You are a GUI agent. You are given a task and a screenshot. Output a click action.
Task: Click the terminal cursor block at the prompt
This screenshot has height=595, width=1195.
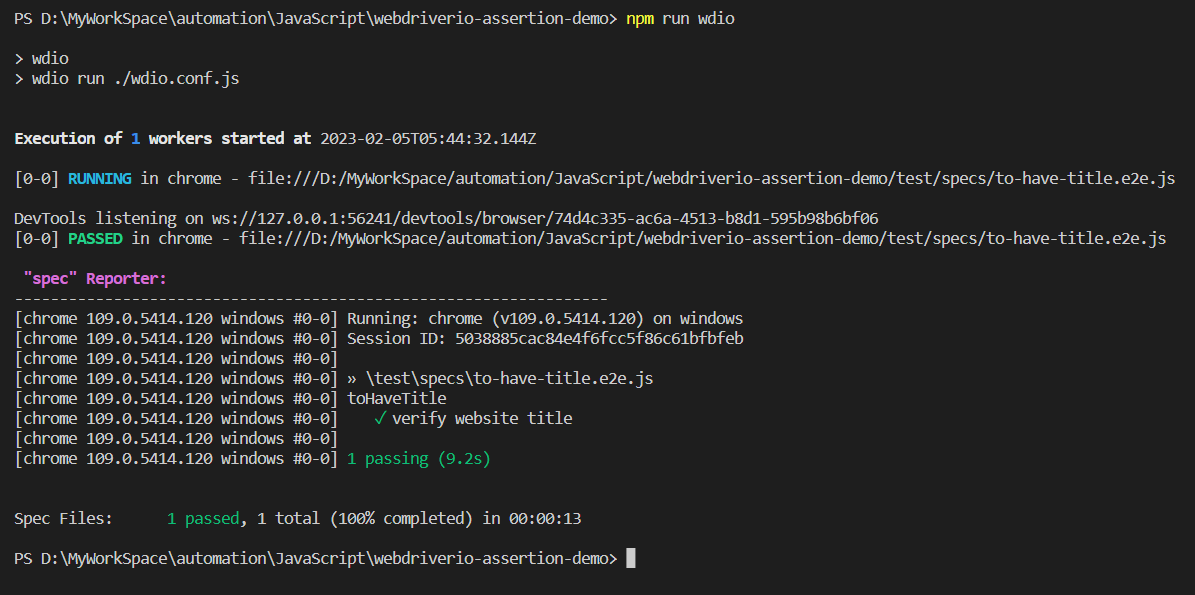pyautogui.click(x=631, y=558)
